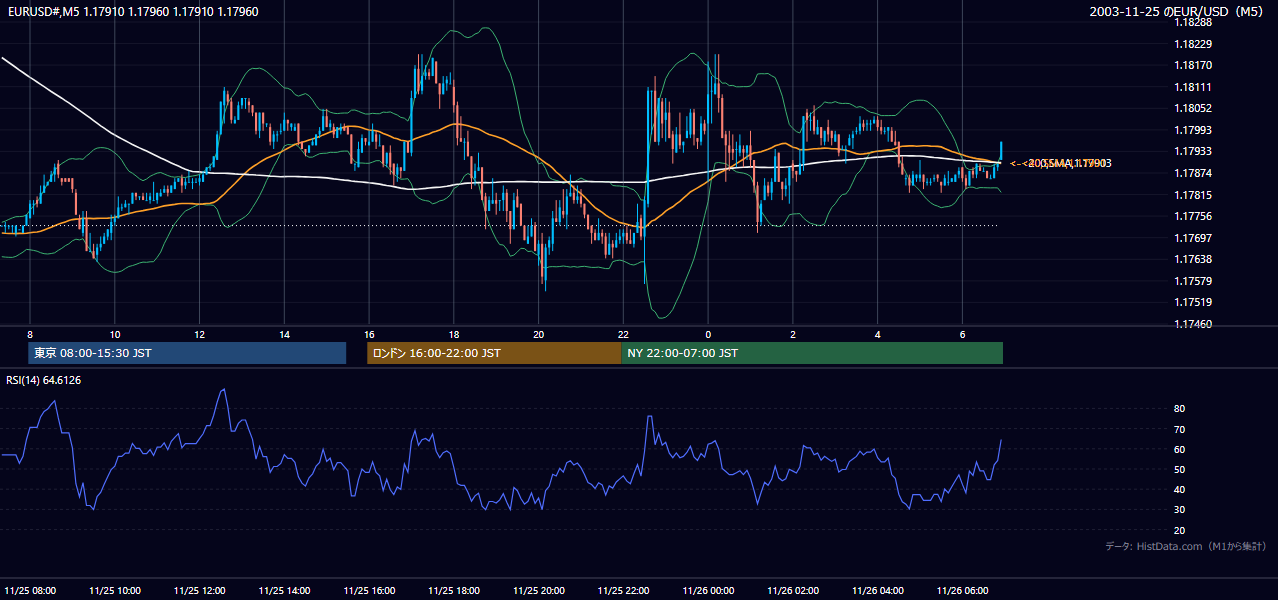Image resolution: width=1278 pixels, height=600 pixels.
Task: Click price axis label 1.17756
Action: point(1192,216)
